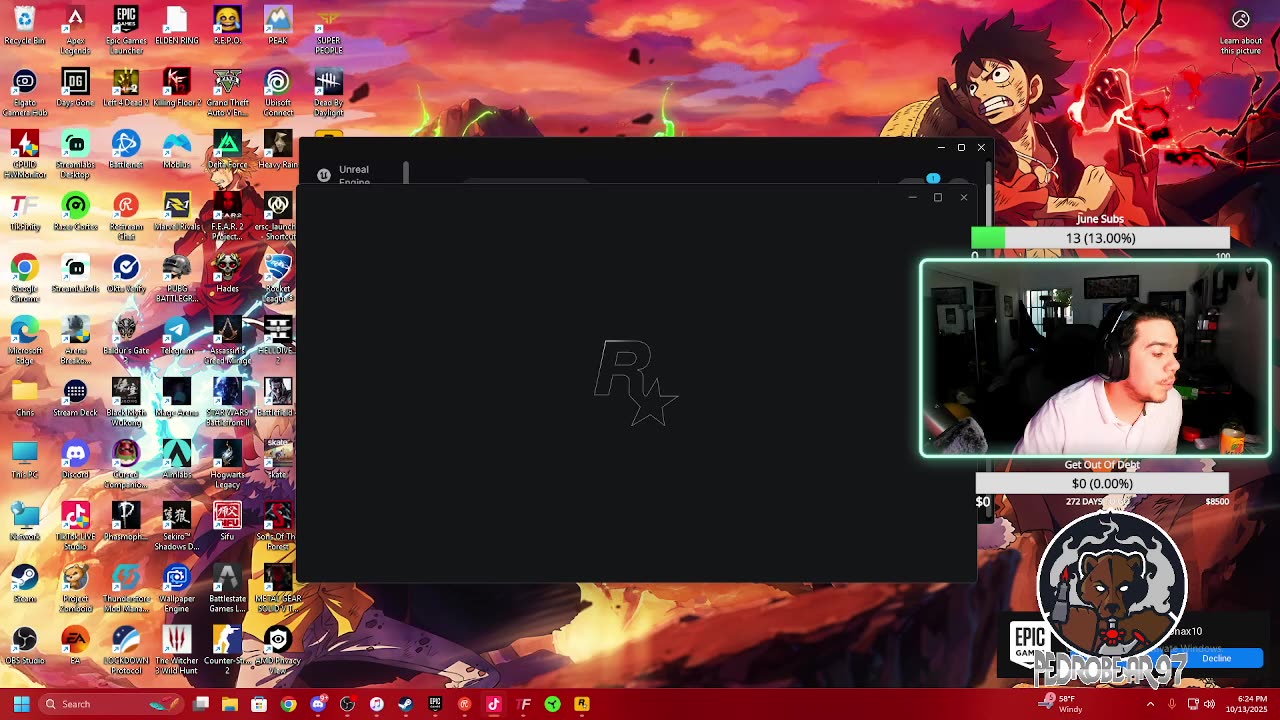Select the EA app desktop icon
The width and height of the screenshot is (1280, 720).
click(x=75, y=646)
